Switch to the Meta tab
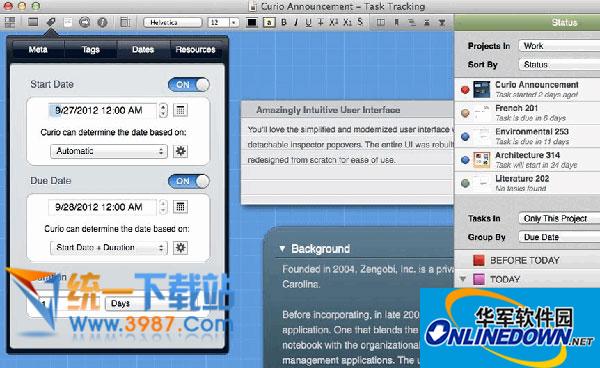This screenshot has height=368, width=600. click(x=38, y=50)
